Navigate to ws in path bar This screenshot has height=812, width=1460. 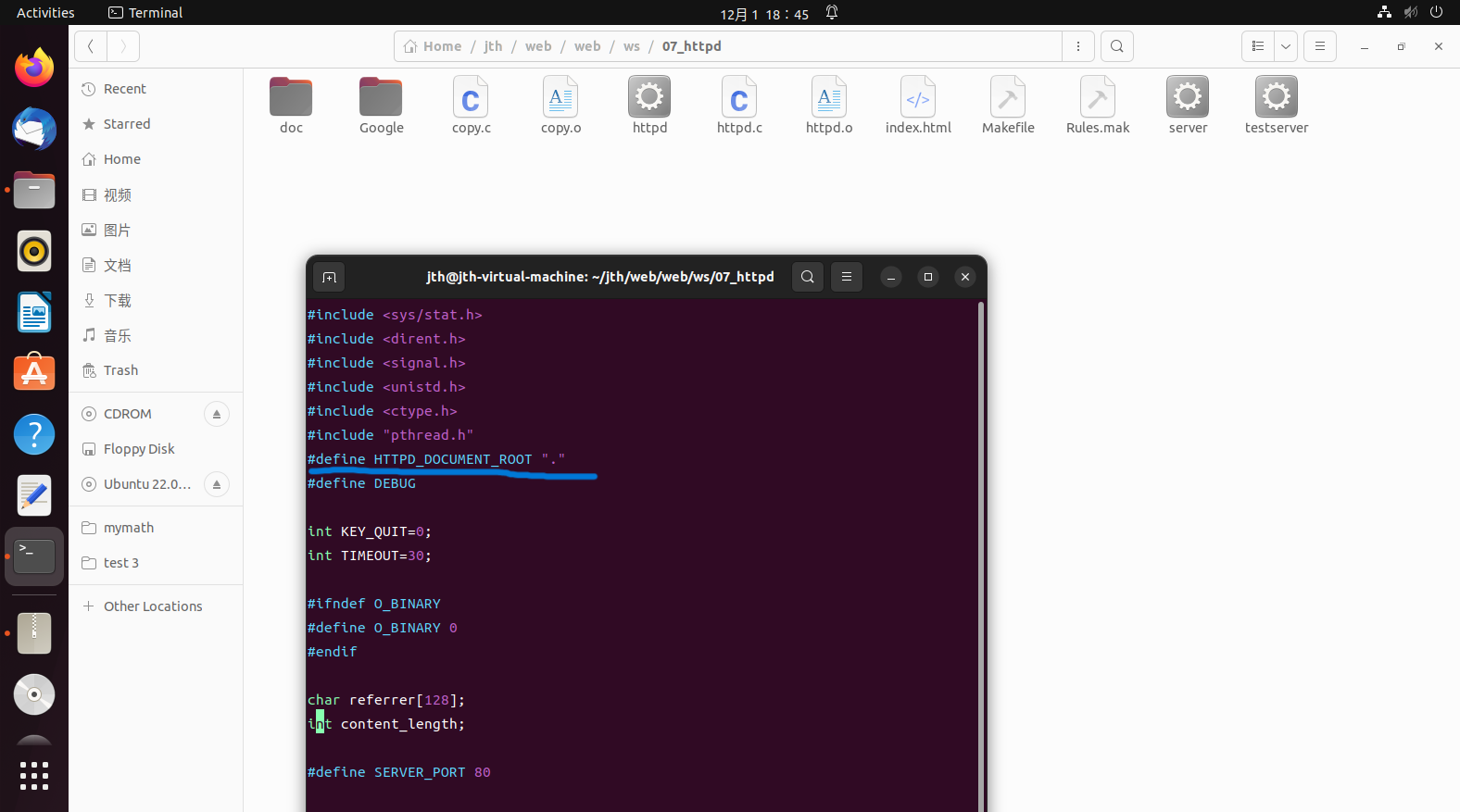point(632,46)
